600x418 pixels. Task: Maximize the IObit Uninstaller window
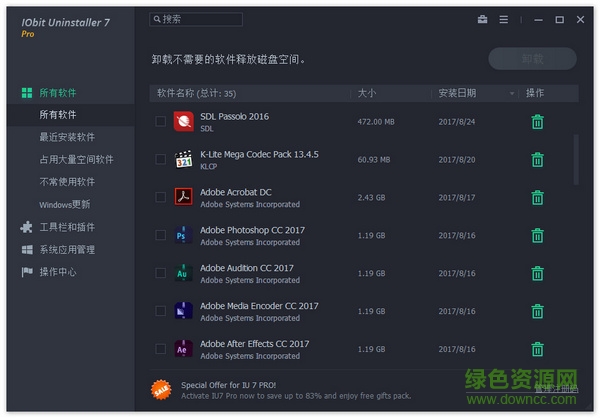click(x=559, y=20)
